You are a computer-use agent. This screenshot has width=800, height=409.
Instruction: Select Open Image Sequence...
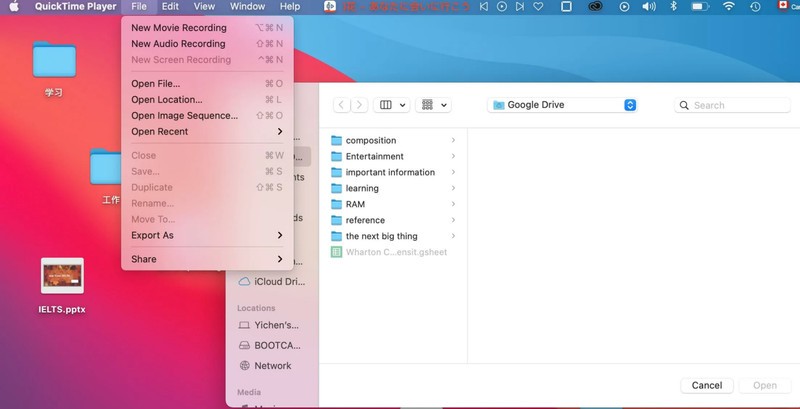207,116
